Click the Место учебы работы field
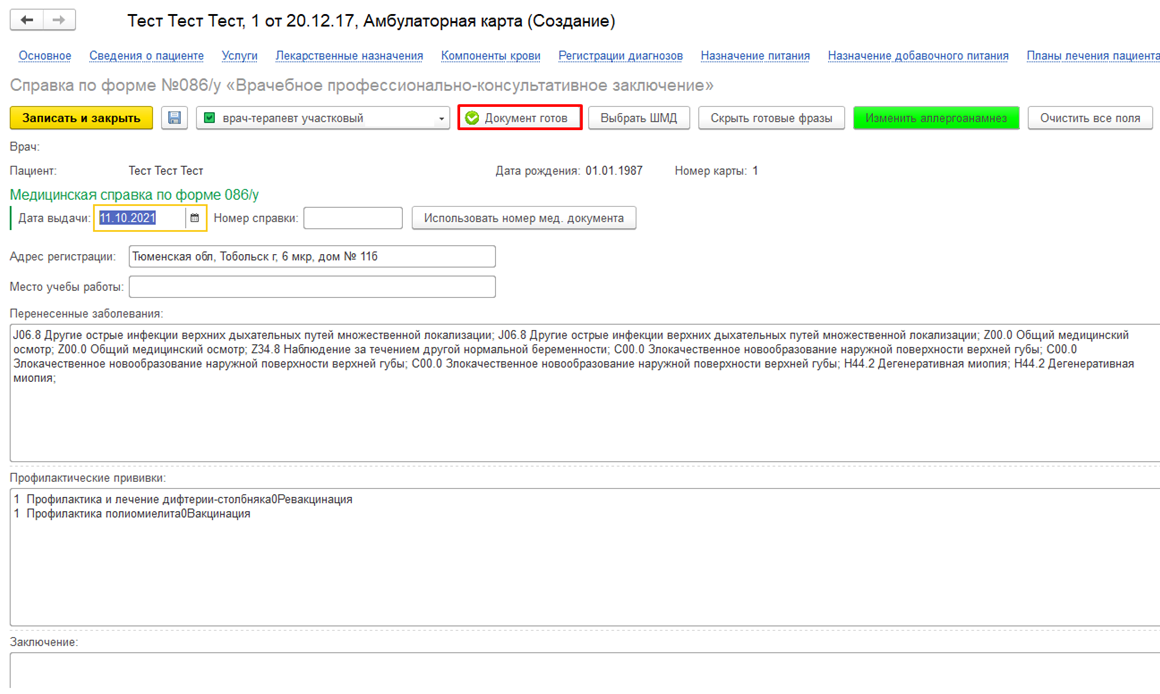Screen dimensions: 1160x694 point(312,287)
